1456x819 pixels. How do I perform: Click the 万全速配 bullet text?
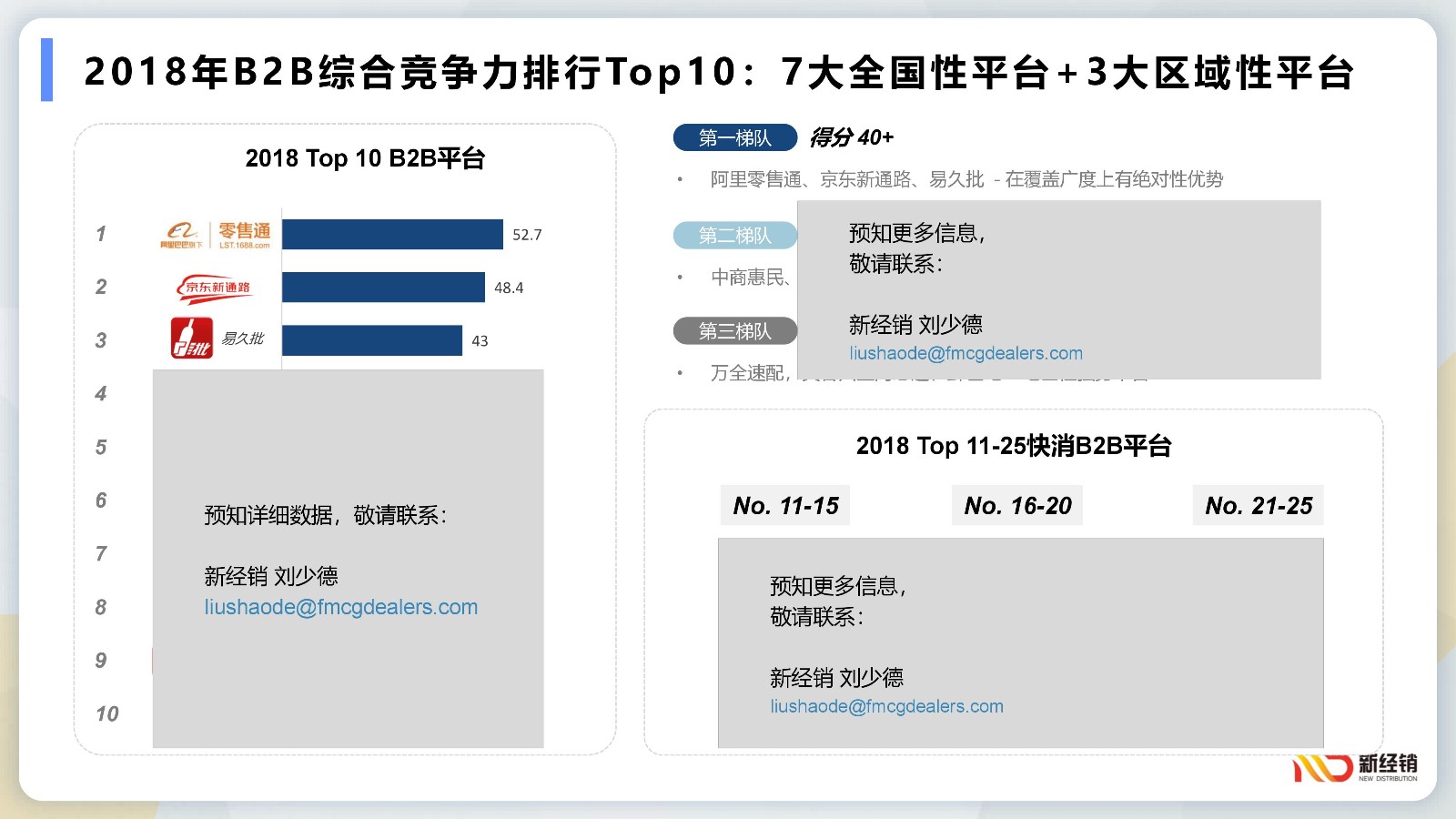pos(750,373)
